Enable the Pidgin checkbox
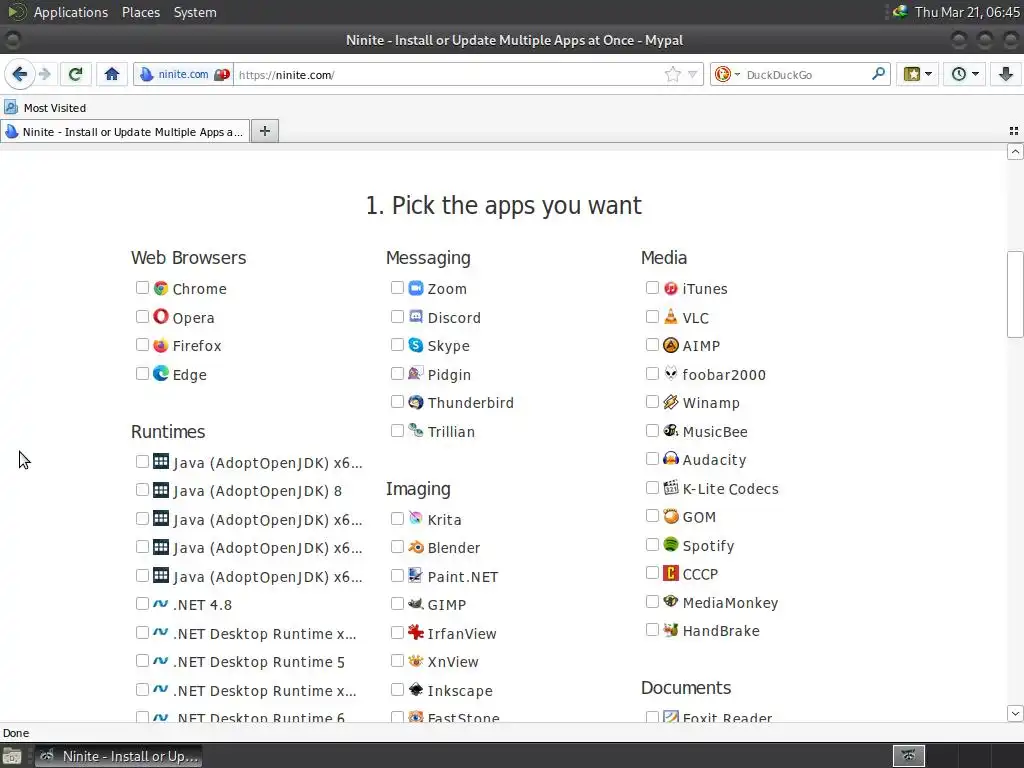1024x768 pixels. (397, 373)
